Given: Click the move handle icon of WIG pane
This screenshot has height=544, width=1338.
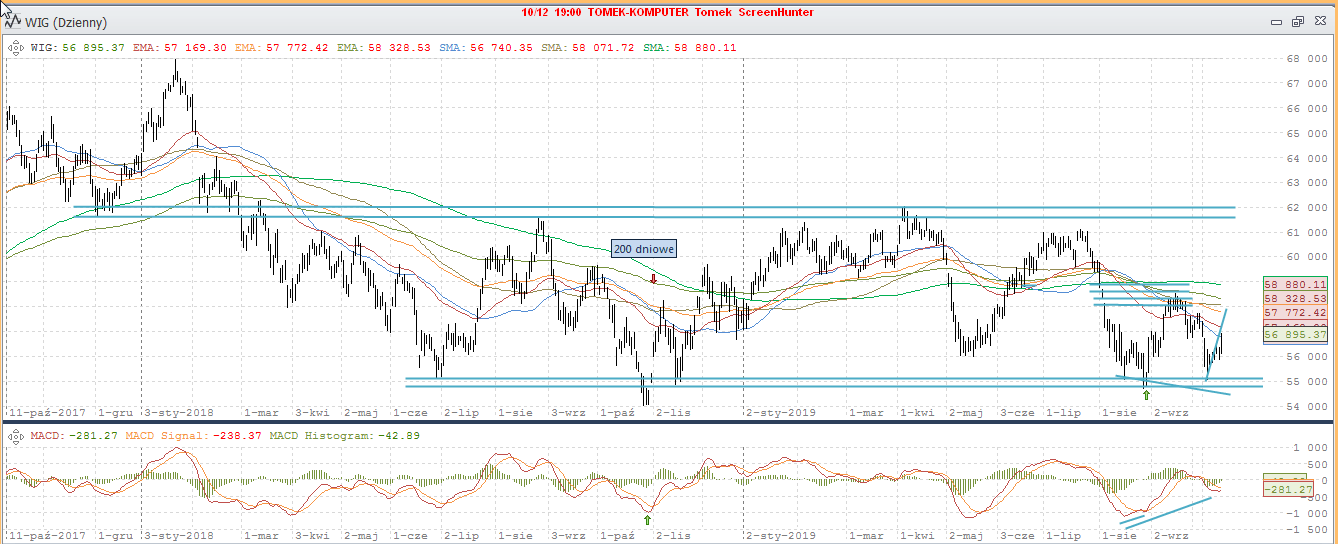Looking at the screenshot, I should click(x=16, y=46).
